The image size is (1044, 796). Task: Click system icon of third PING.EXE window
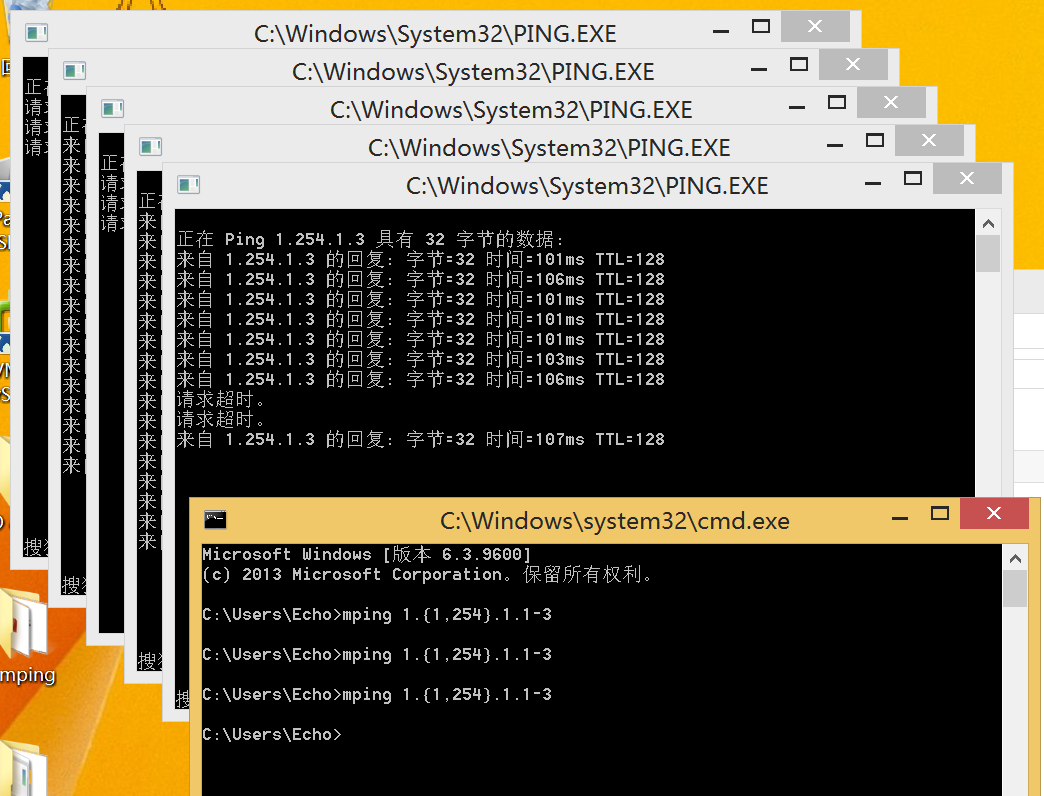tap(113, 108)
